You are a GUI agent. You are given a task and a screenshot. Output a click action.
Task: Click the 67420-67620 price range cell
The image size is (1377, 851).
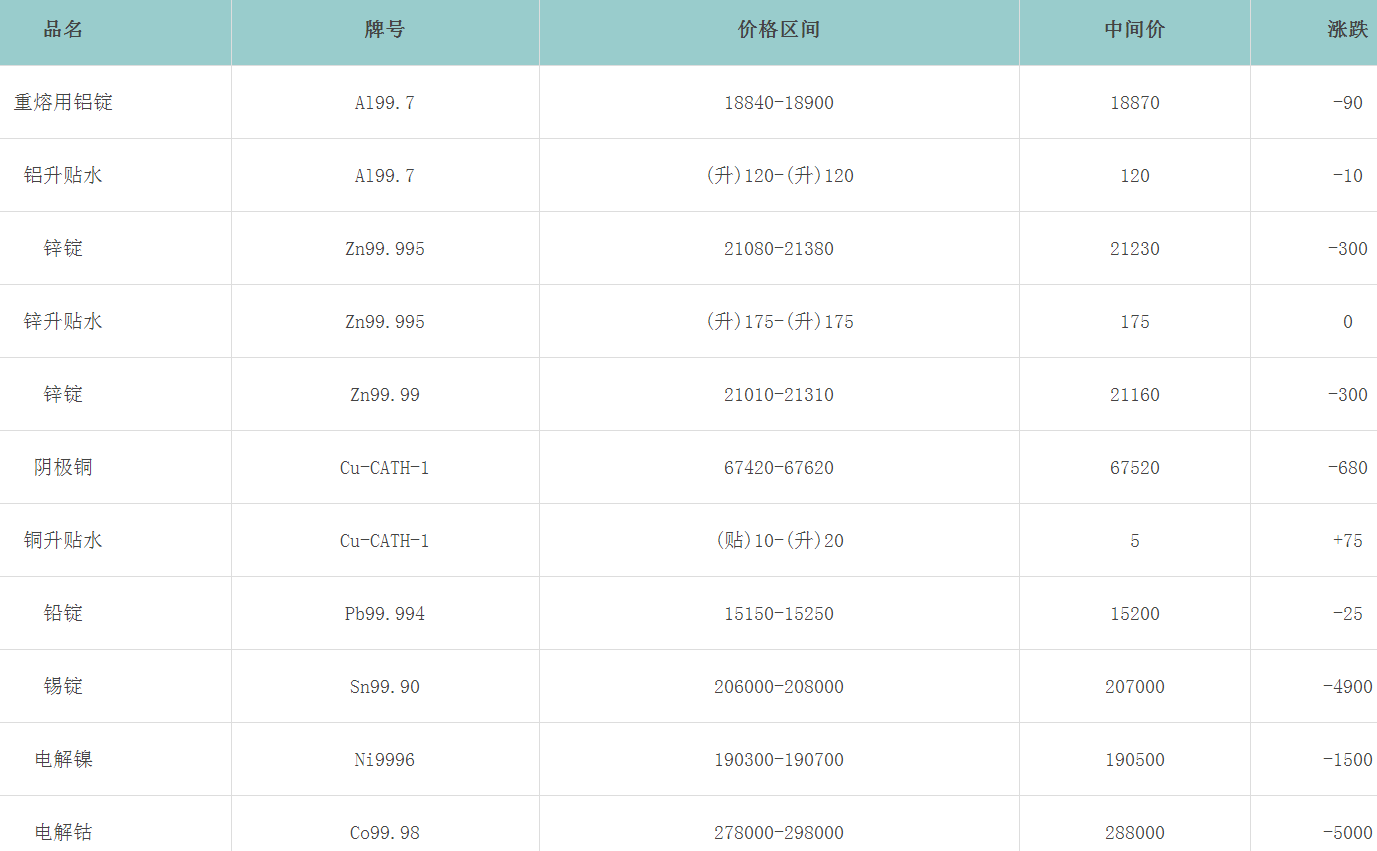(779, 468)
